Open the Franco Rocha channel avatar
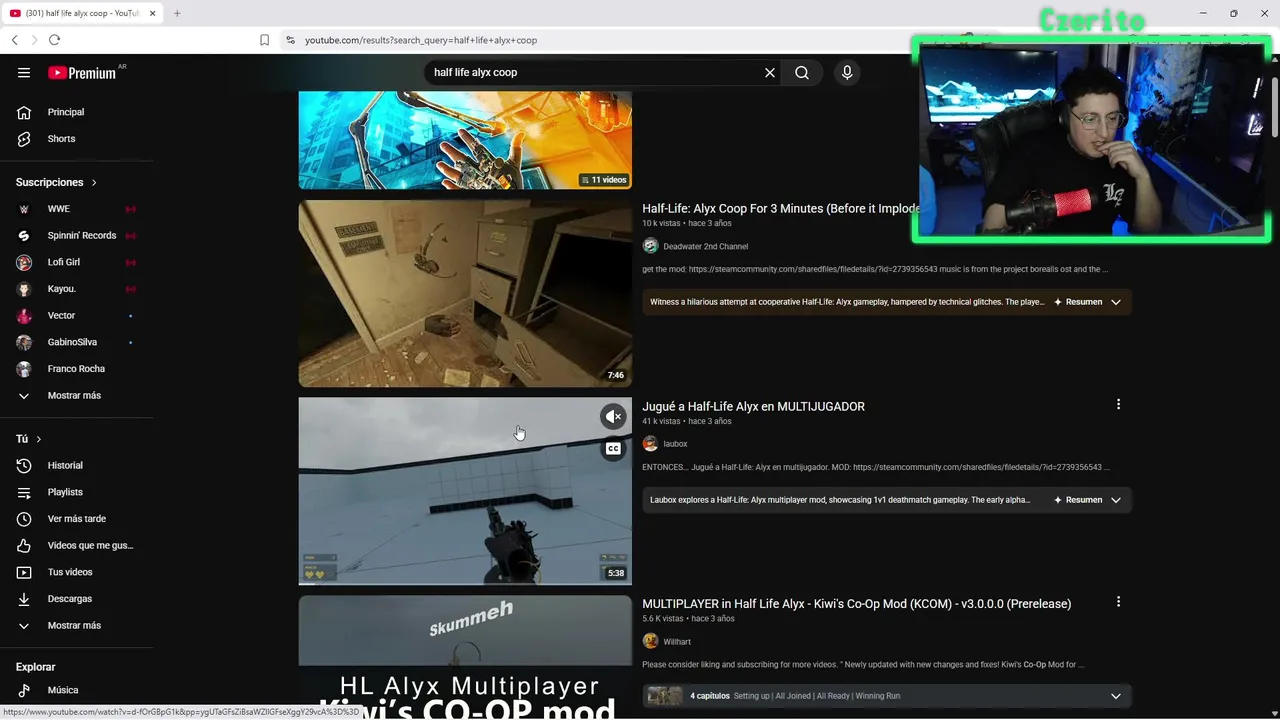The image size is (1280, 720). point(24,369)
